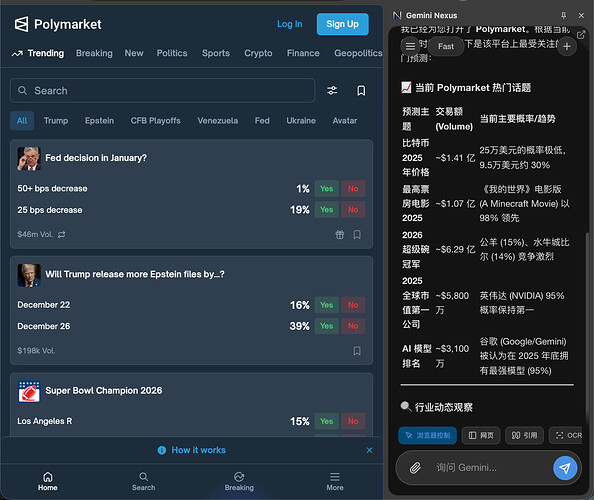Close the How it works banner
Screen dimensions: 594x500
369,450
